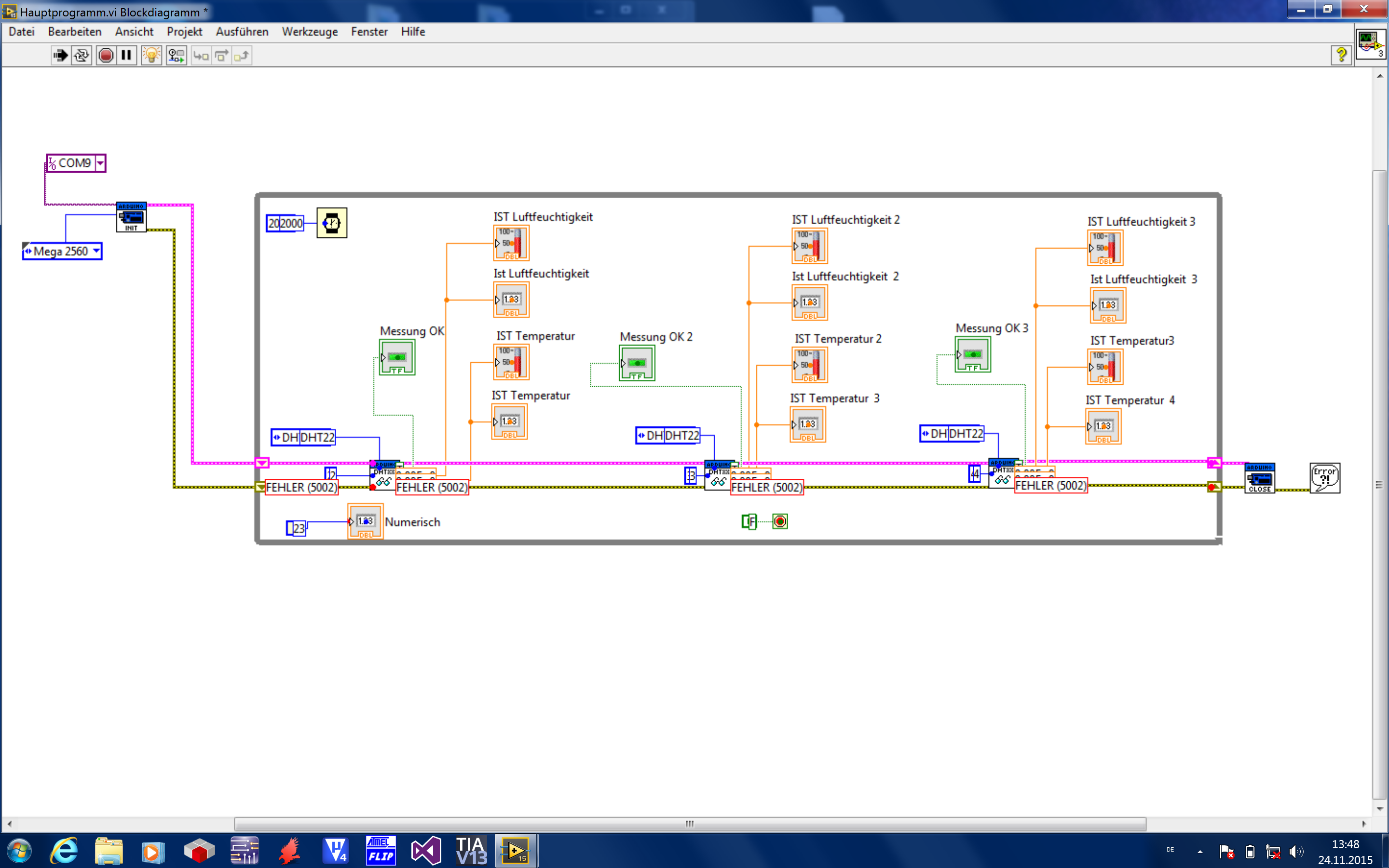The image size is (1389, 868).
Task: Click the loop stop condition terminal
Action: coord(780,521)
